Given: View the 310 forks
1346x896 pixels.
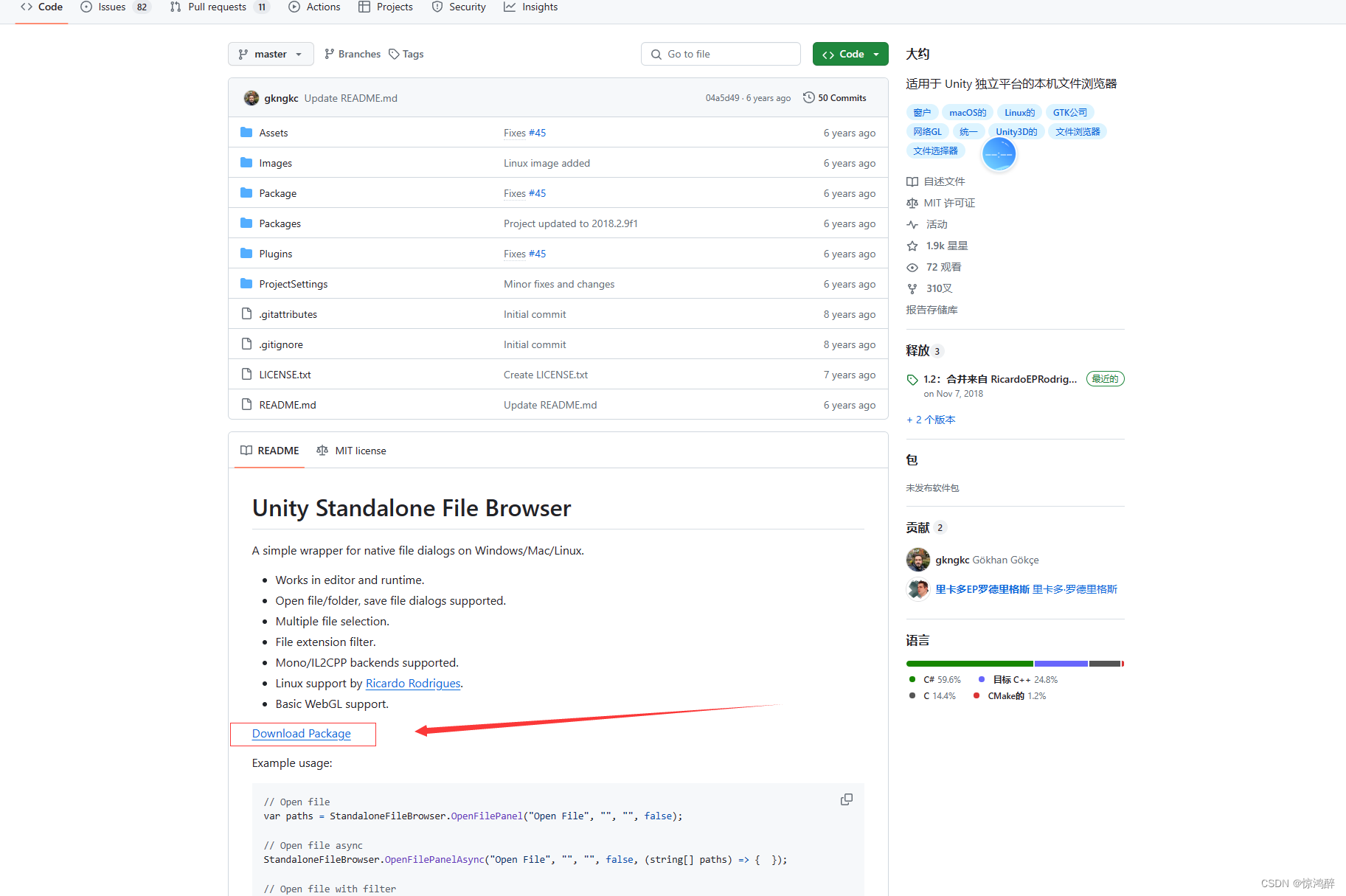Looking at the screenshot, I should click(x=930, y=288).
